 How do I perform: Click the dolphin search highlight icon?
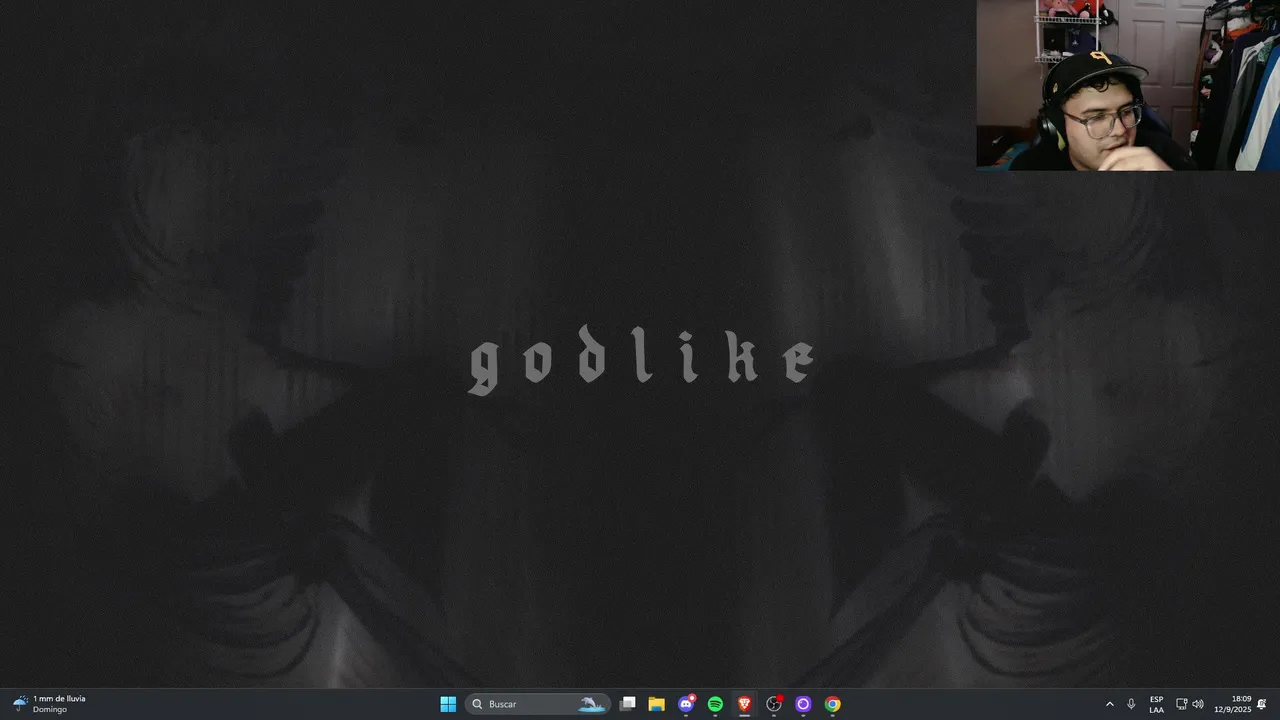pyautogui.click(x=592, y=704)
